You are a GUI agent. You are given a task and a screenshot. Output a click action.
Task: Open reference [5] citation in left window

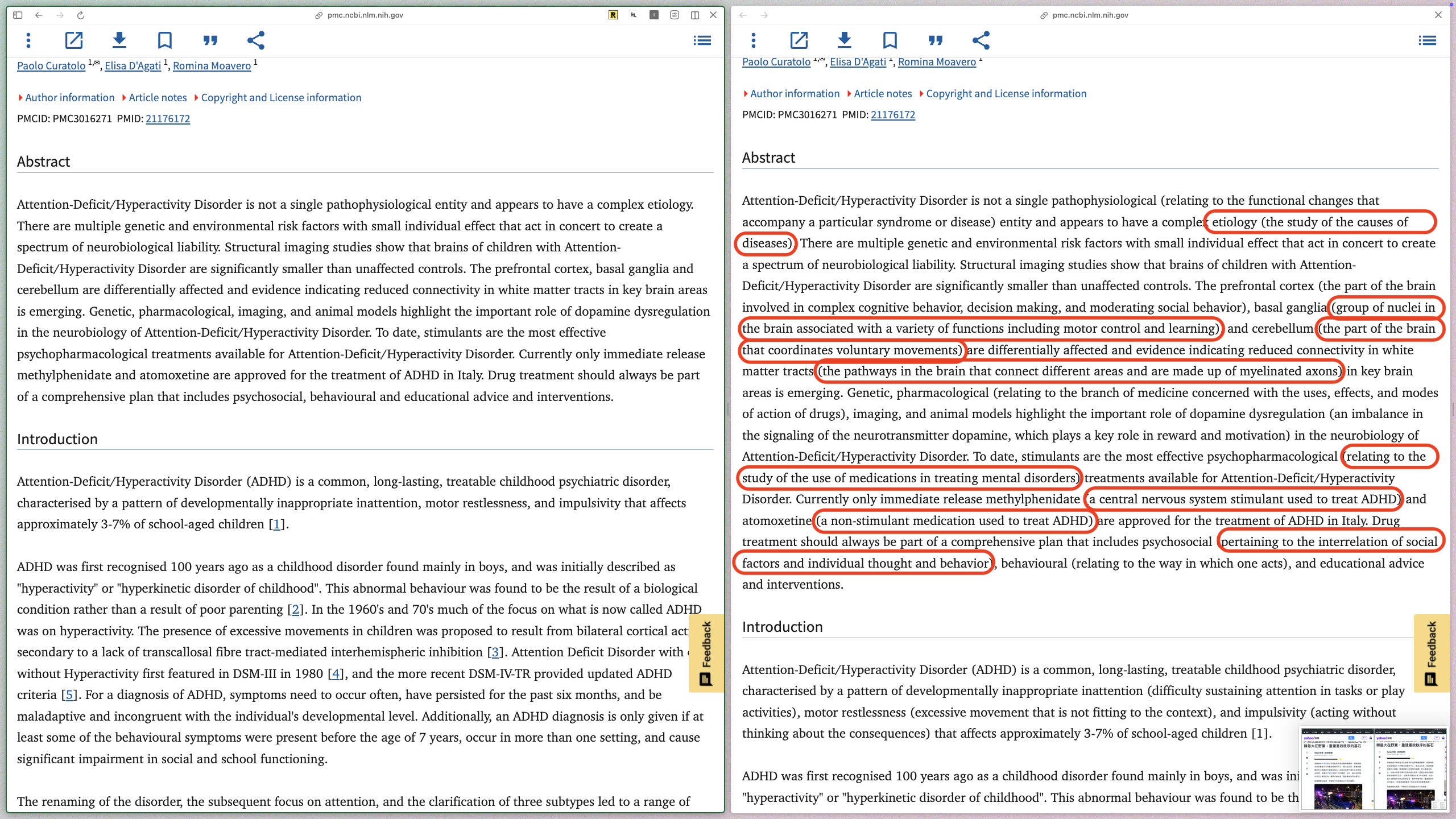pyautogui.click(x=69, y=695)
